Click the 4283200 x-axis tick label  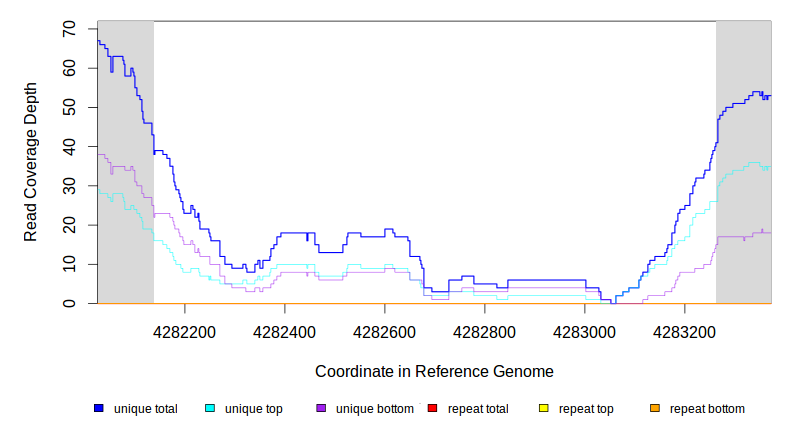[x=685, y=330]
